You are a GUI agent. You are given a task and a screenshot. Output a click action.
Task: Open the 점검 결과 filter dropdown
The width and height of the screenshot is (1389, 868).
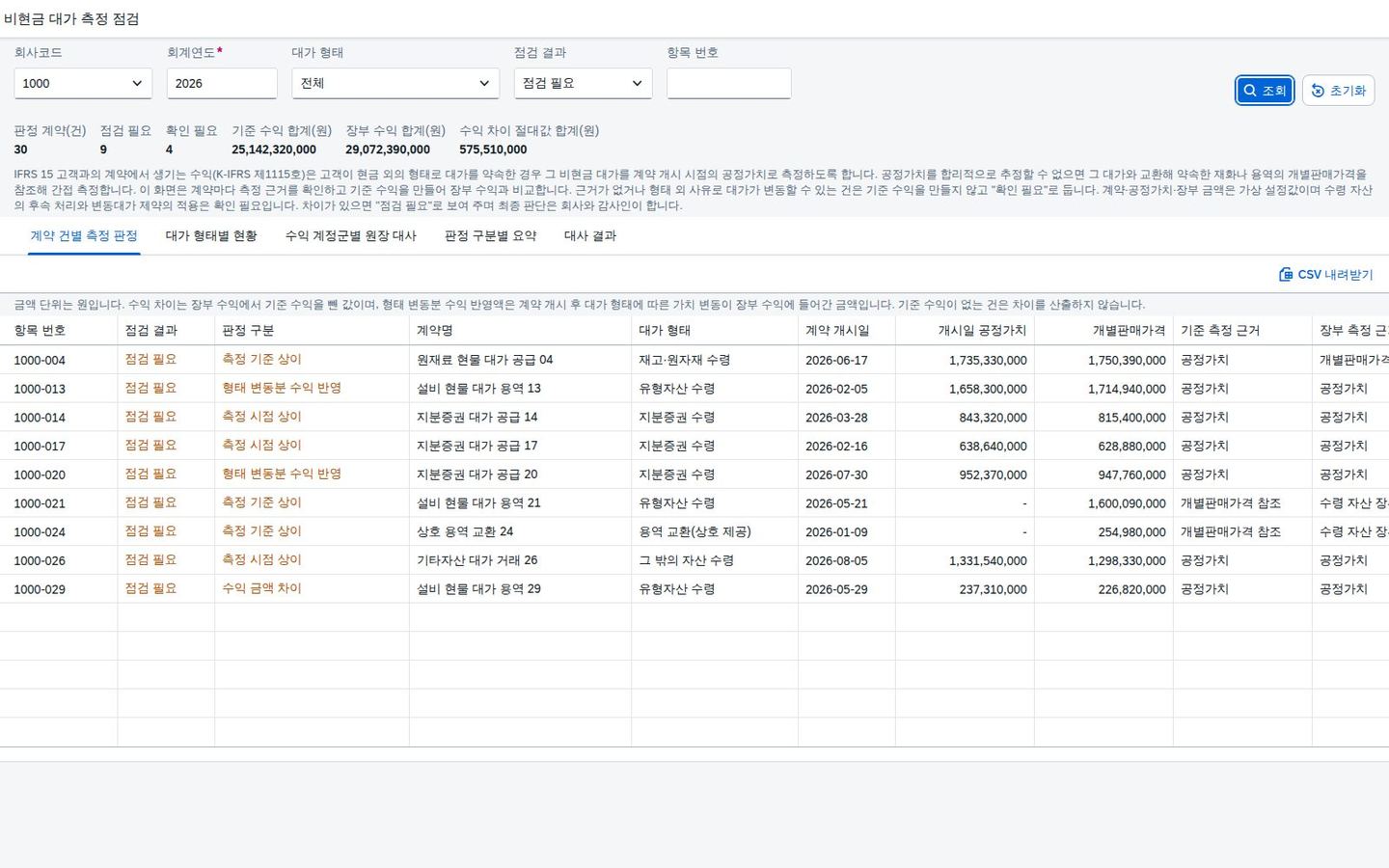click(583, 83)
